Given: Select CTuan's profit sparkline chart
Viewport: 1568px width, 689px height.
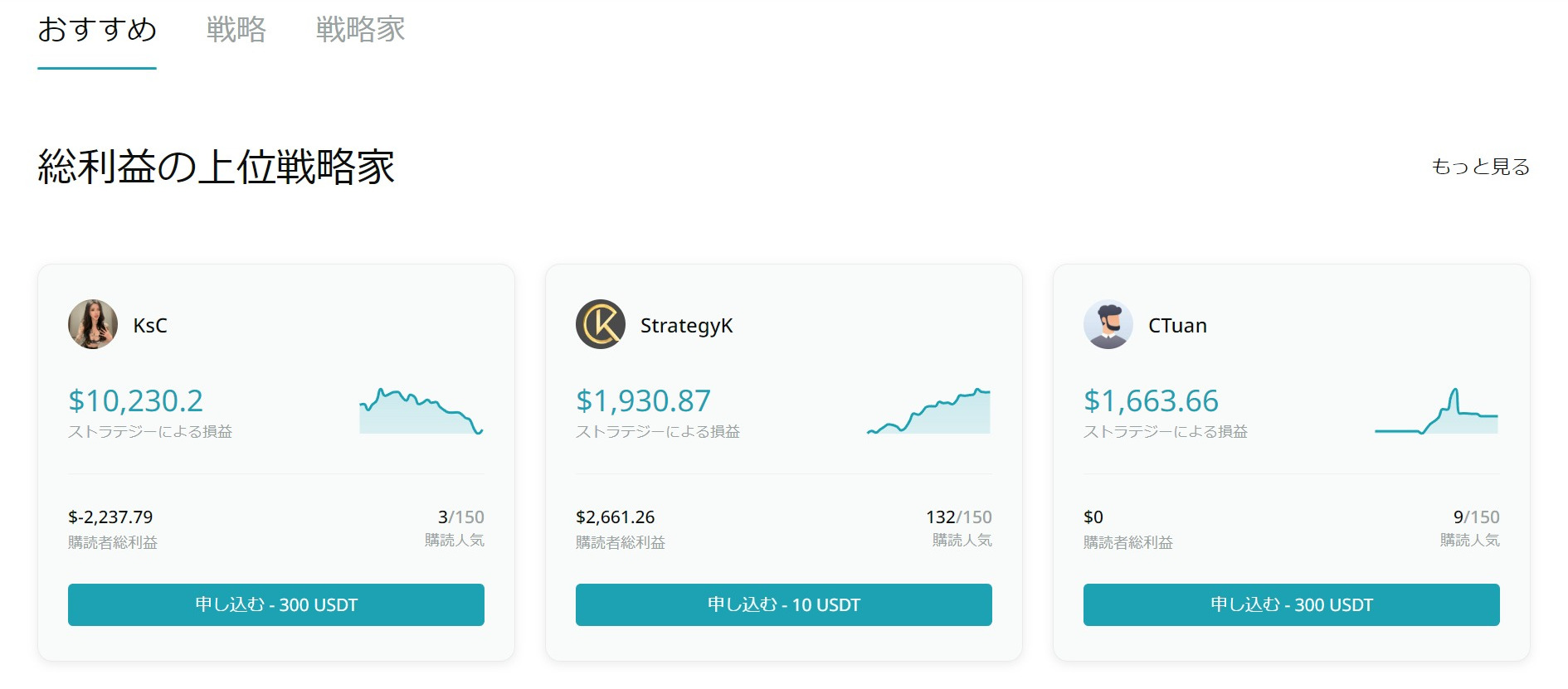Looking at the screenshot, I should 1437,410.
